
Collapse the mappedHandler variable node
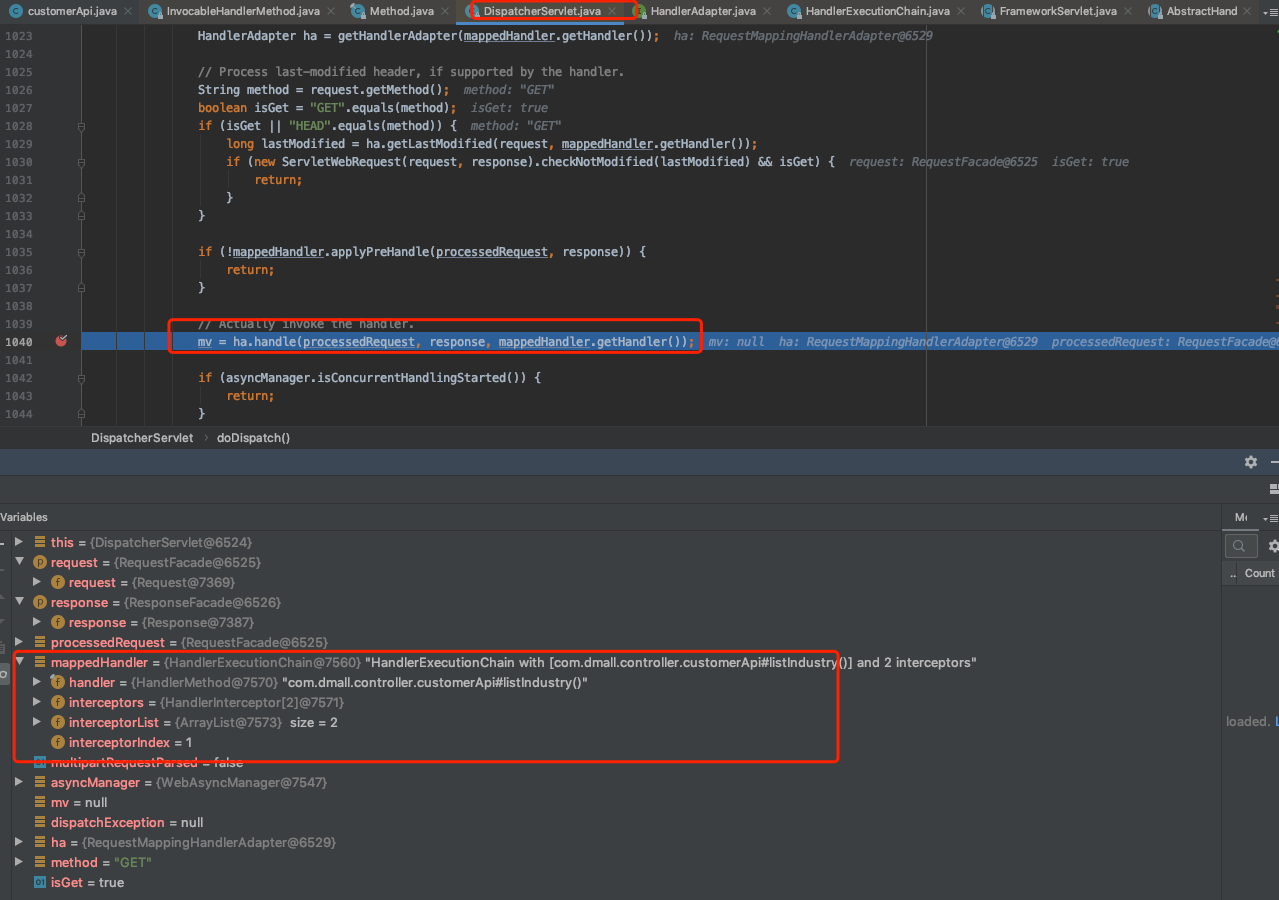coord(18,662)
